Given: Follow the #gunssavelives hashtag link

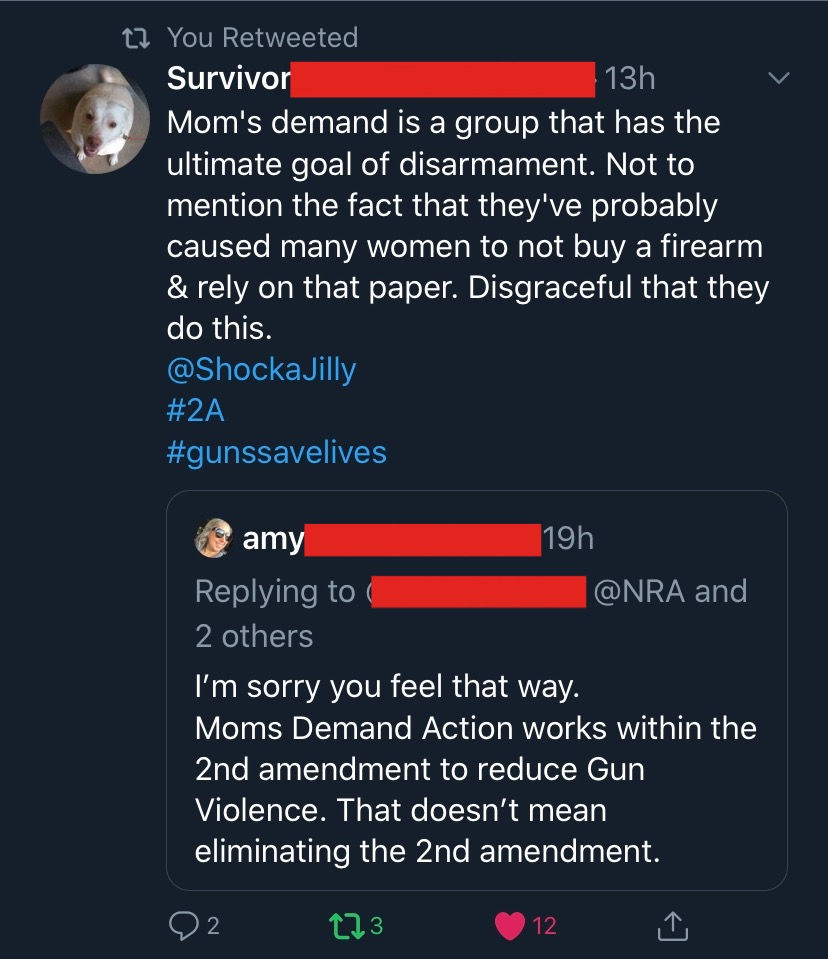Looking at the screenshot, I should pyautogui.click(x=276, y=452).
